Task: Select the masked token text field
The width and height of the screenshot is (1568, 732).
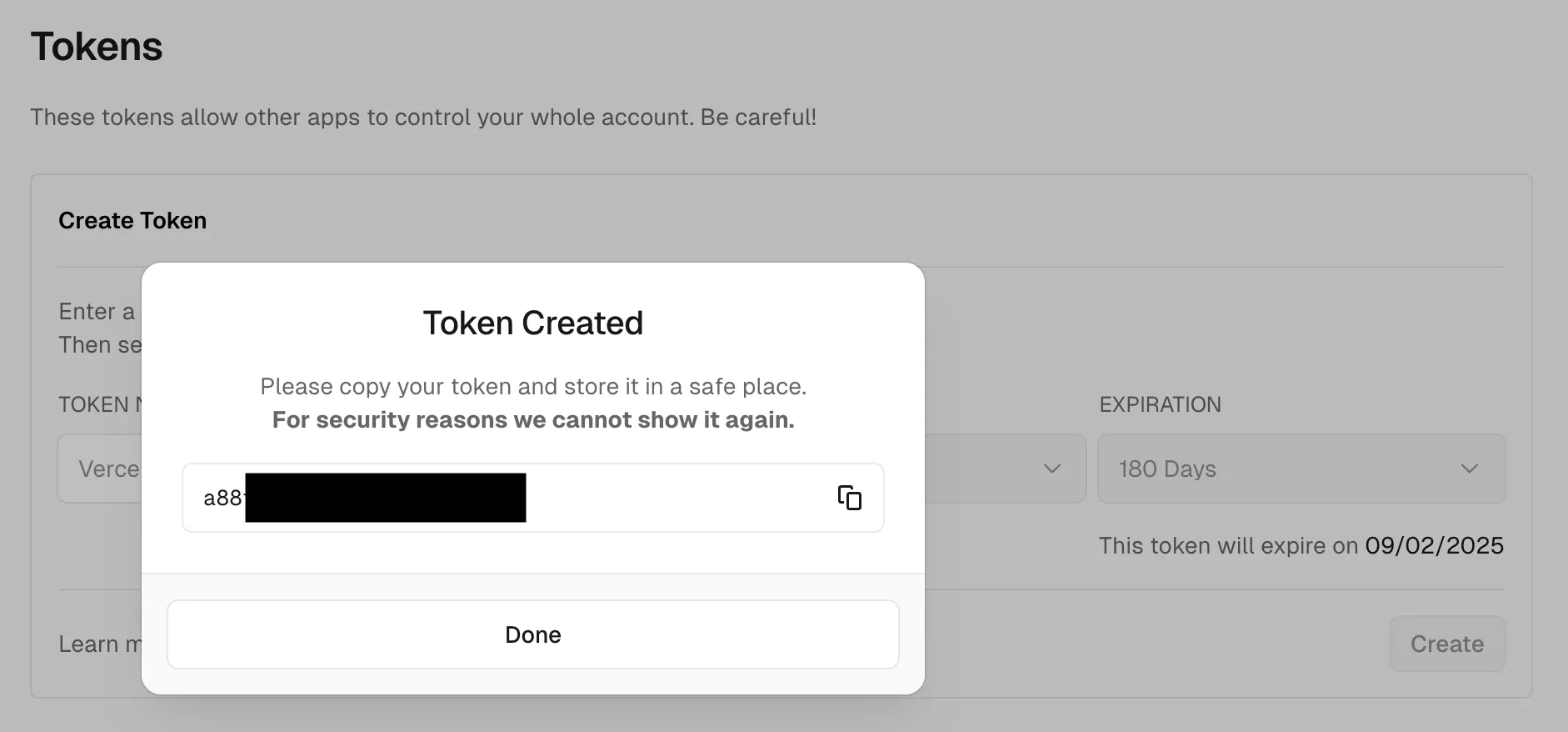Action: [x=533, y=498]
